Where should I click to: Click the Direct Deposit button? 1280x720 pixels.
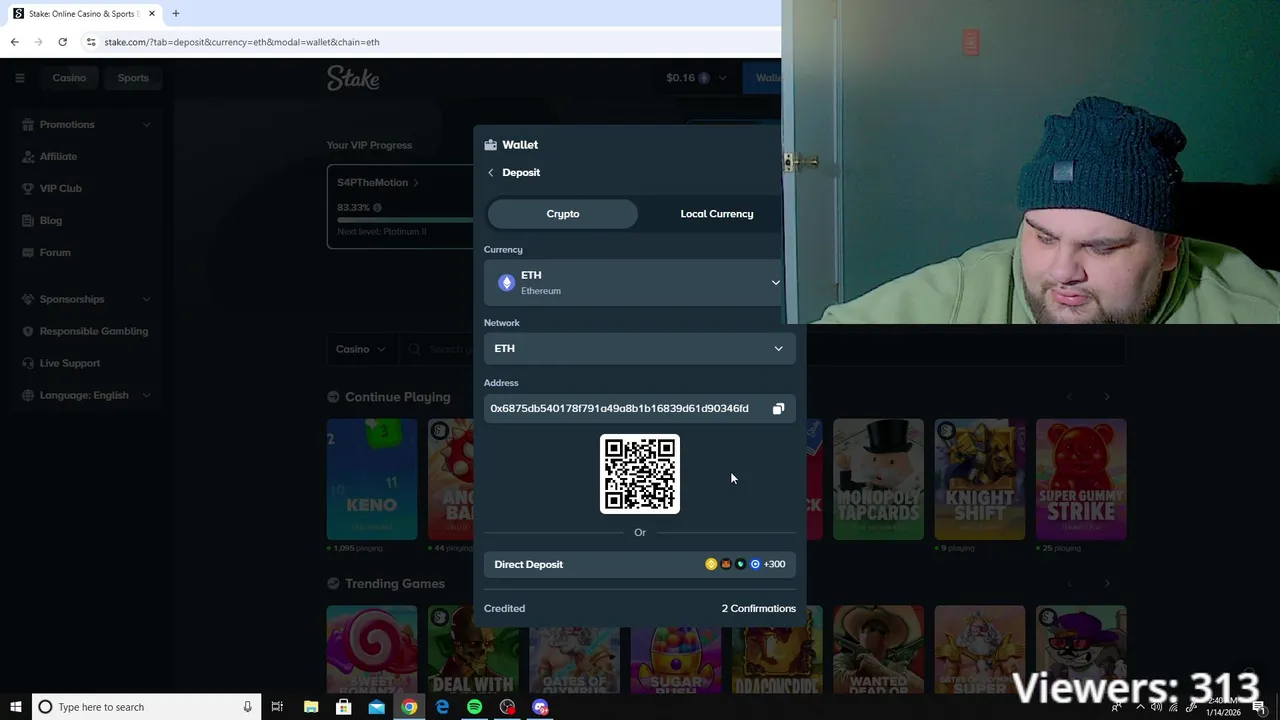pyautogui.click(x=640, y=564)
